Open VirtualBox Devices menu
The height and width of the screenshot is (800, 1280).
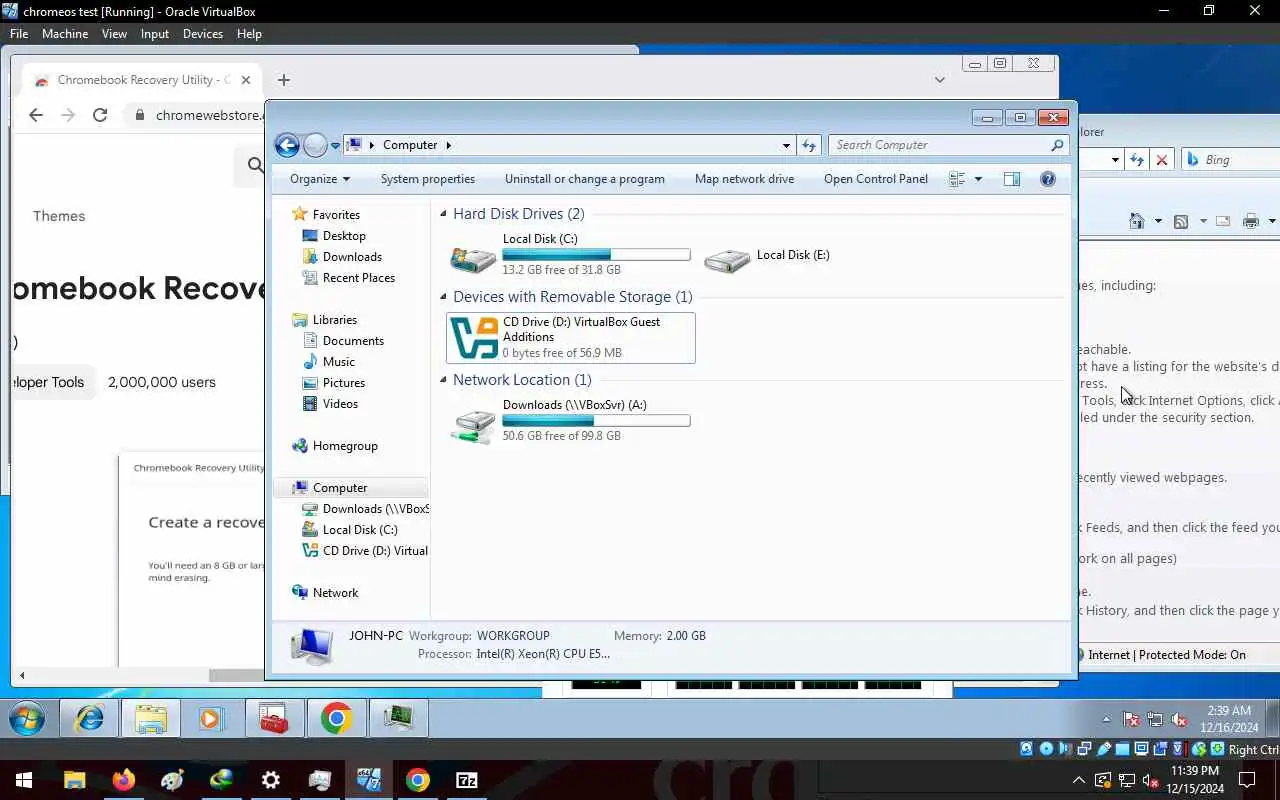(203, 33)
